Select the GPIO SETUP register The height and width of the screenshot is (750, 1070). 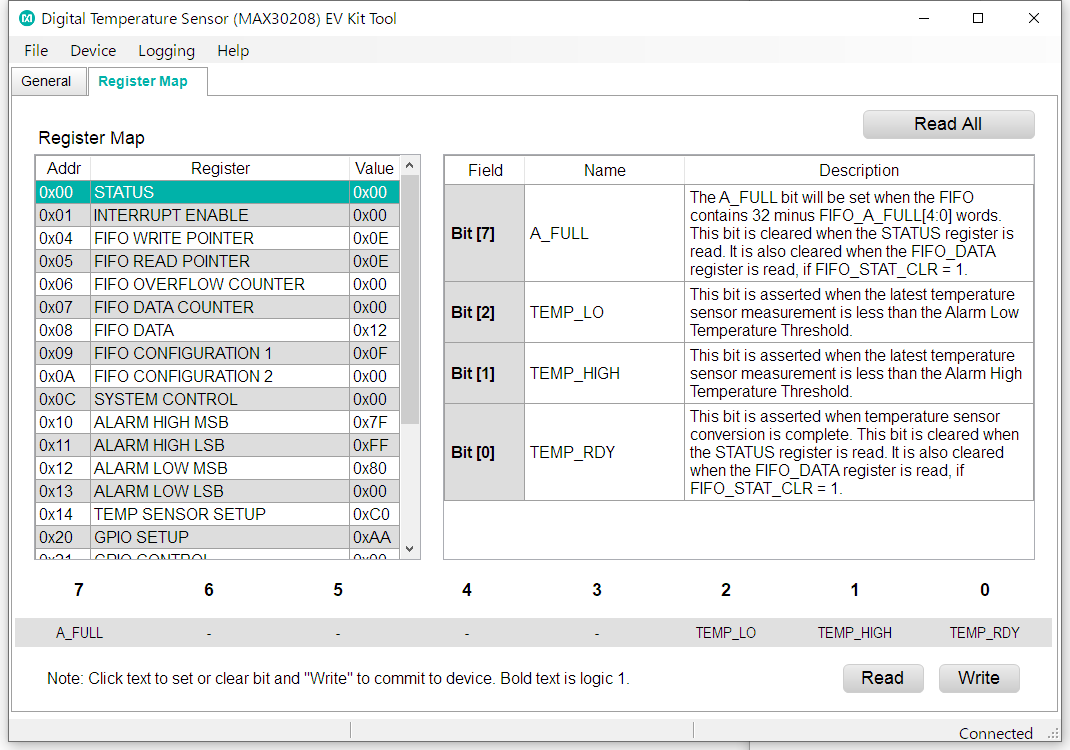(x=217, y=538)
